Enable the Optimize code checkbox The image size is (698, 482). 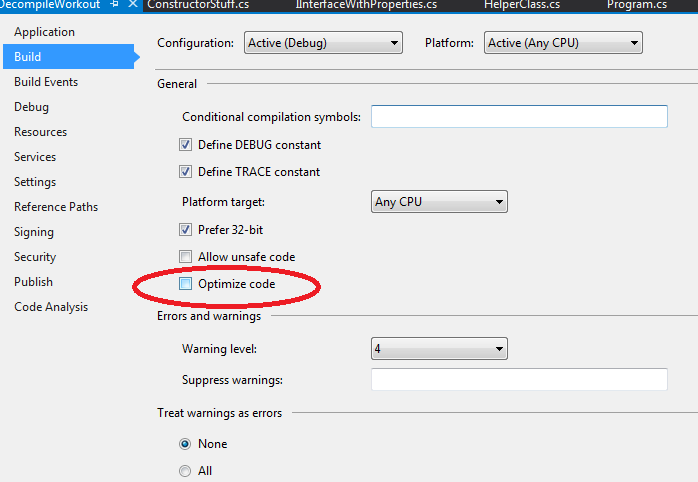tap(185, 285)
